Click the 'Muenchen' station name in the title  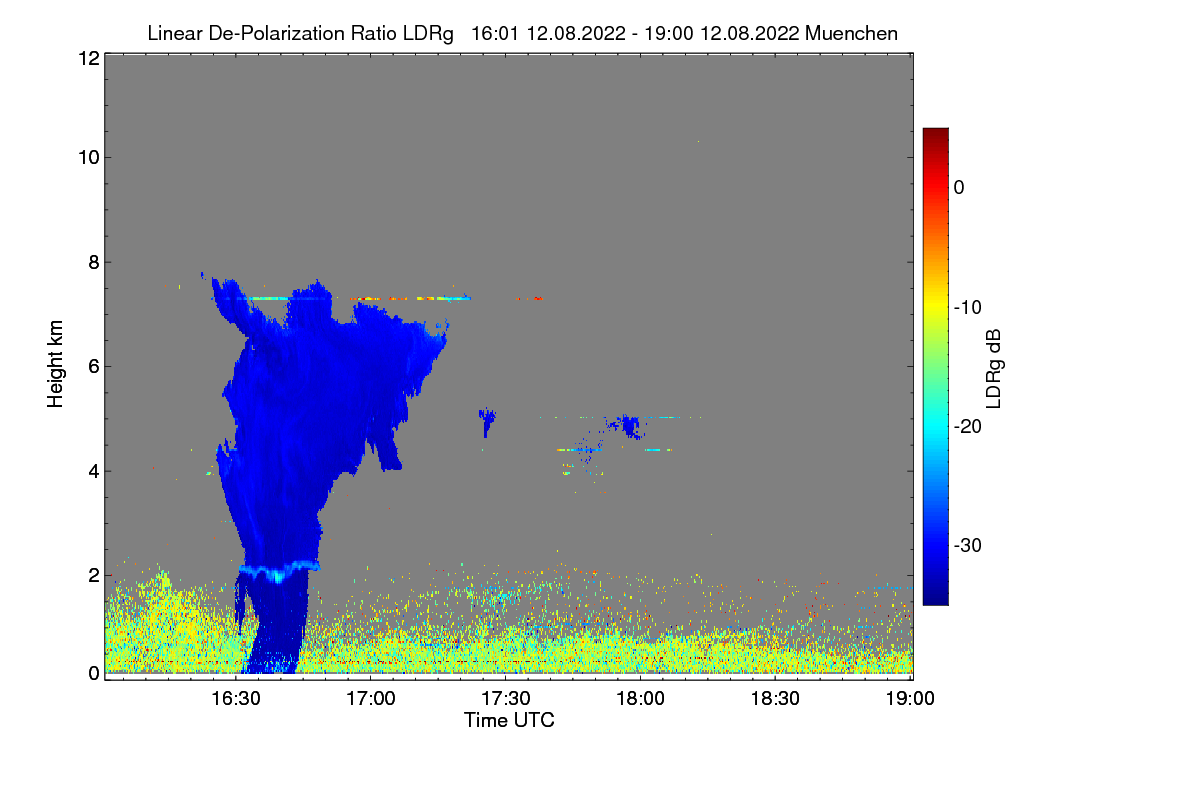851,33
